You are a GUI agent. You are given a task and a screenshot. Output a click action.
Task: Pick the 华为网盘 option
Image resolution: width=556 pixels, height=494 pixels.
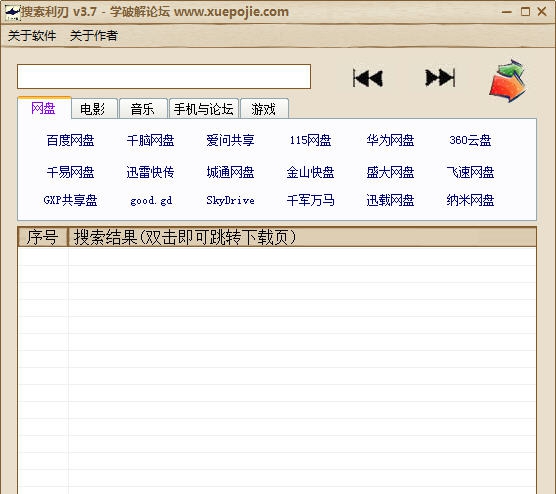coord(390,140)
